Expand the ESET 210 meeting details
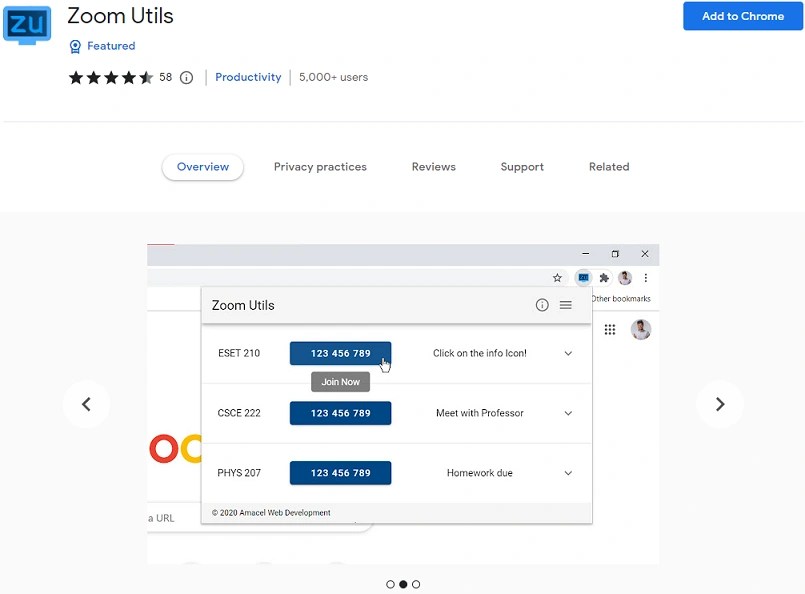Image resolution: width=805 pixels, height=594 pixels. click(x=568, y=353)
